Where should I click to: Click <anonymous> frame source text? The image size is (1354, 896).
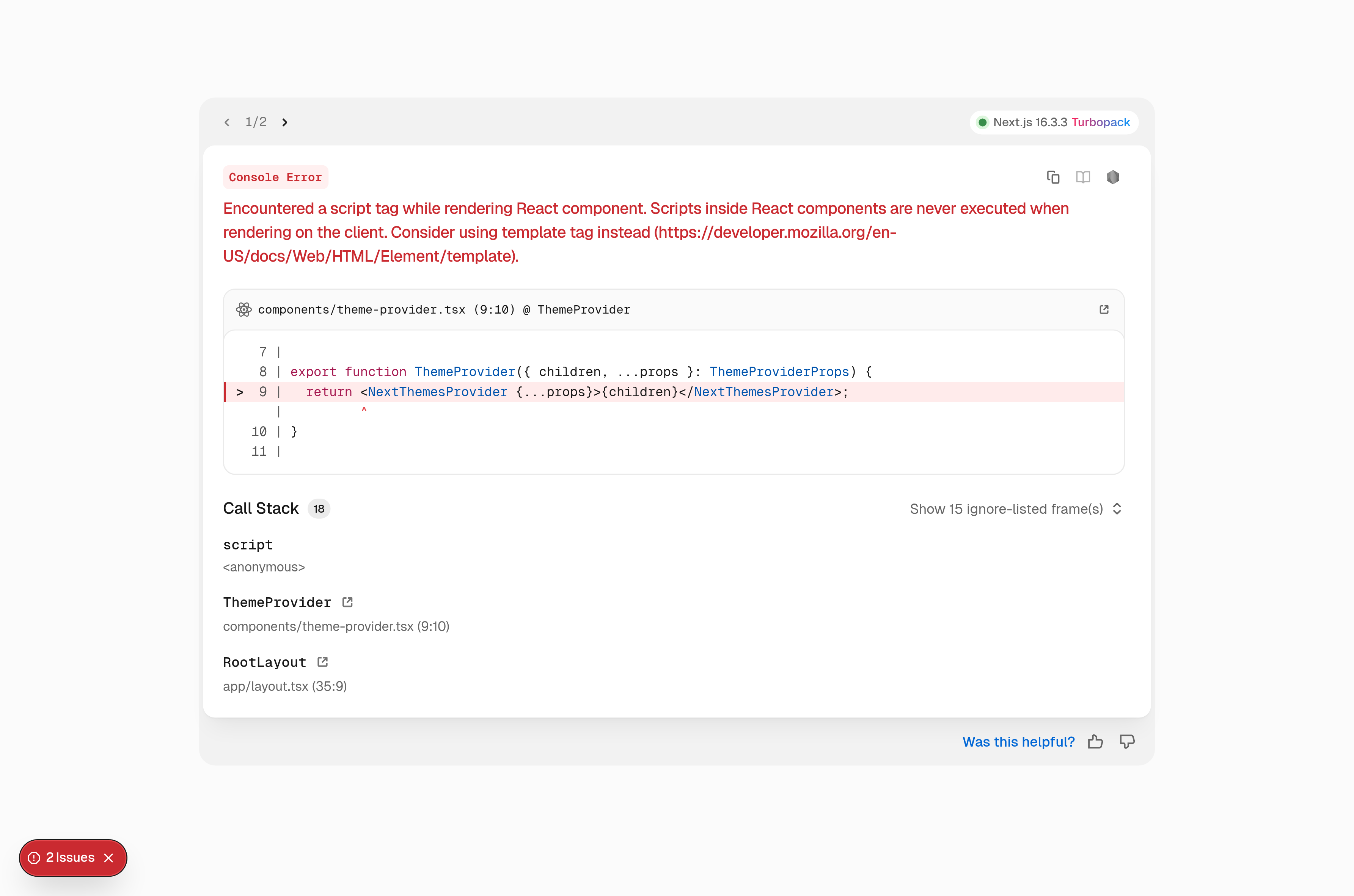264,567
